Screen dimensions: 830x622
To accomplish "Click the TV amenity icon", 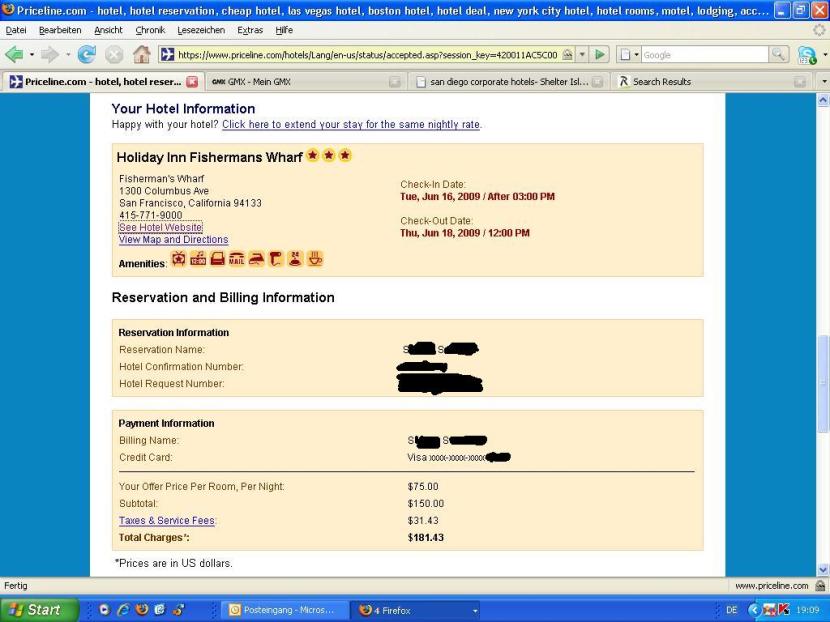I will tap(179, 260).
